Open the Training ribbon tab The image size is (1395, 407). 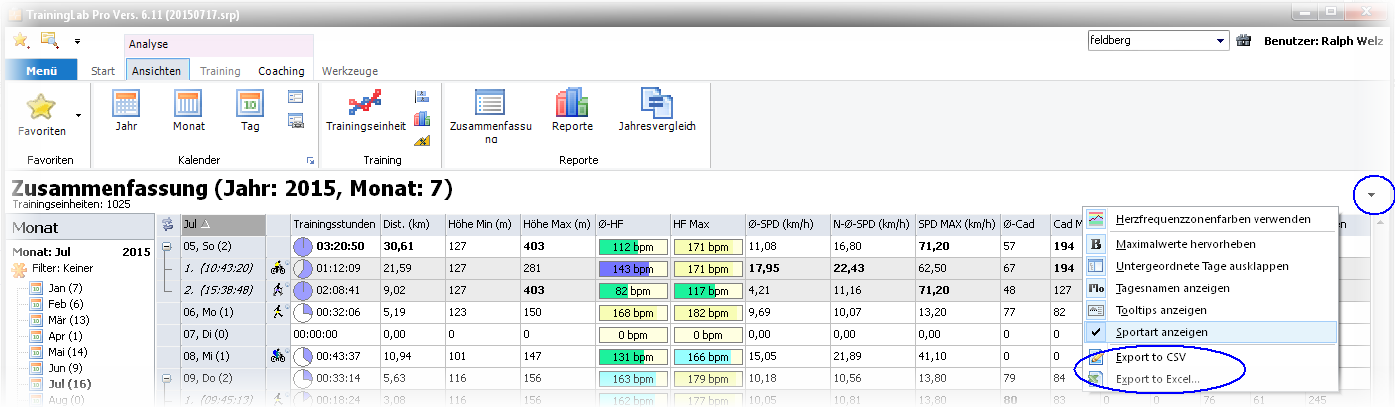point(220,71)
